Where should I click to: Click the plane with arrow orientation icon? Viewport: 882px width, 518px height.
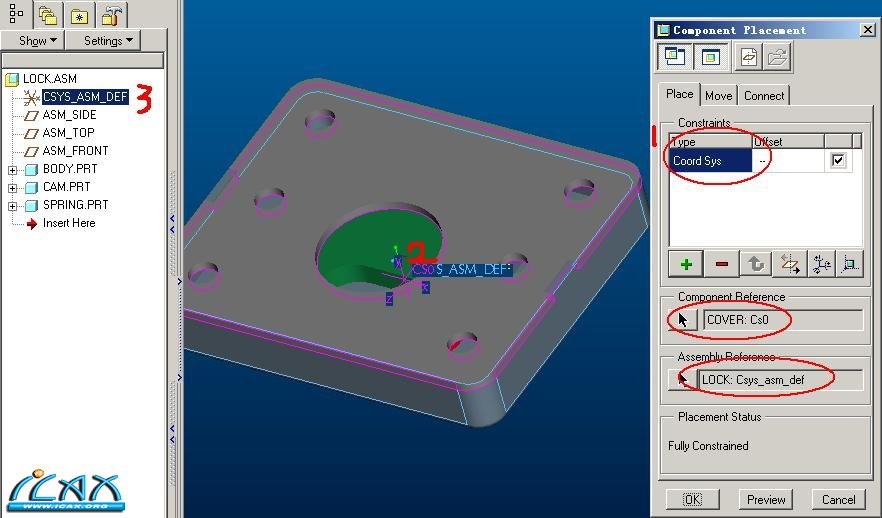(x=790, y=264)
